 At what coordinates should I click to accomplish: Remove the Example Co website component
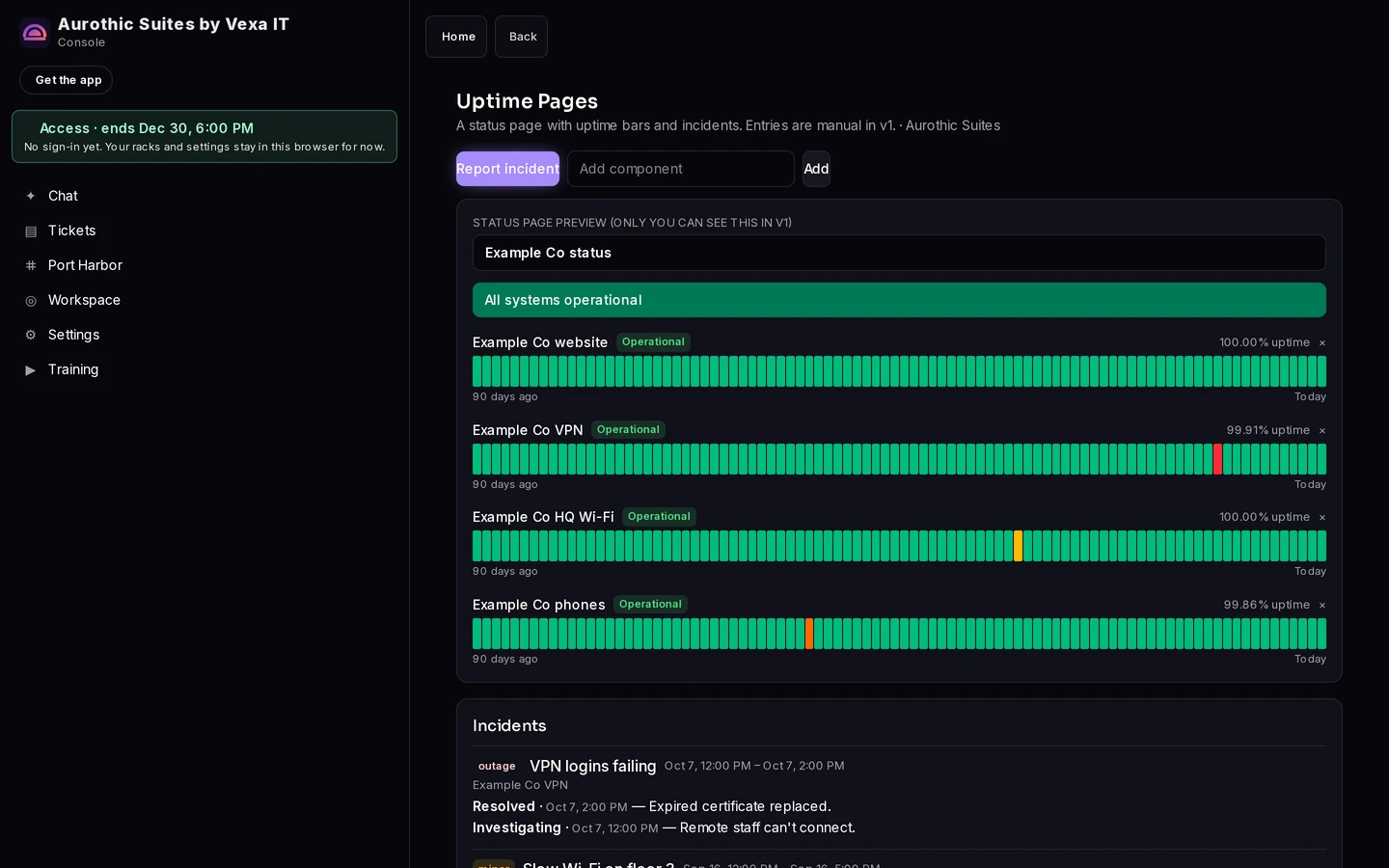tap(1321, 342)
